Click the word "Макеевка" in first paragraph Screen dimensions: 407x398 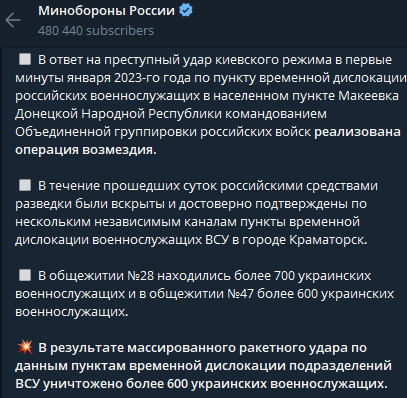click(368, 96)
